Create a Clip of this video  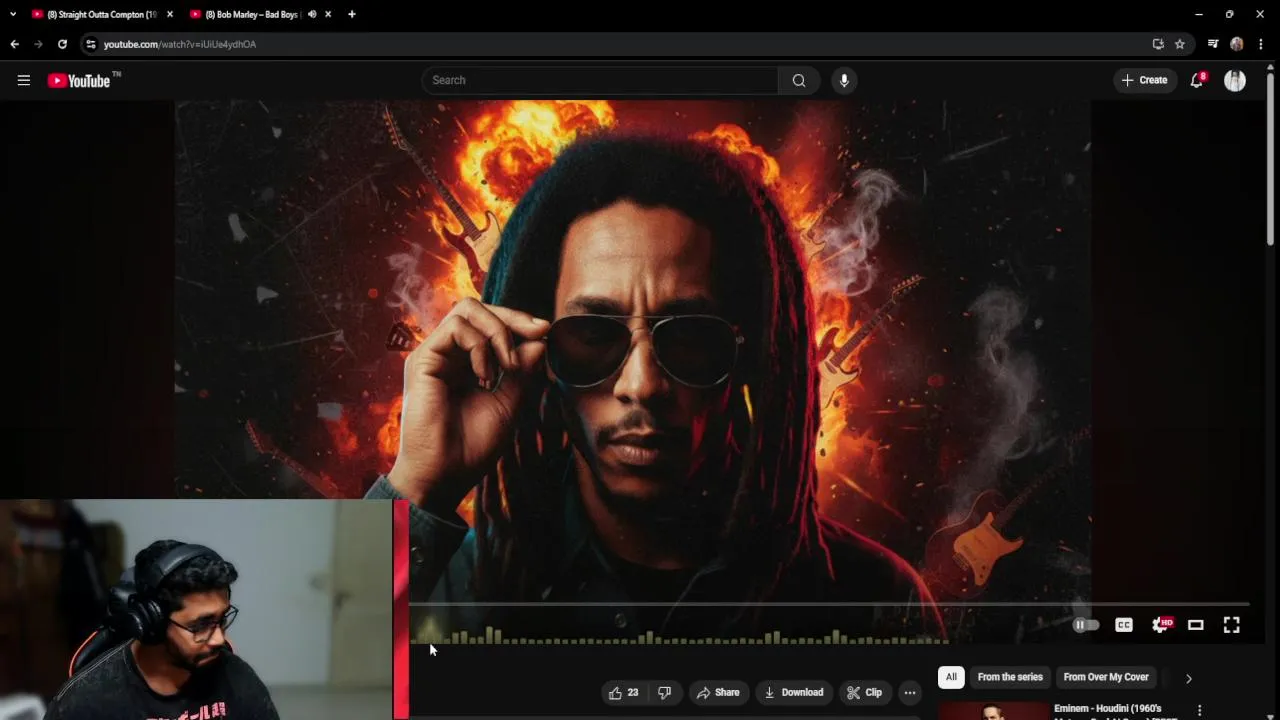[864, 692]
